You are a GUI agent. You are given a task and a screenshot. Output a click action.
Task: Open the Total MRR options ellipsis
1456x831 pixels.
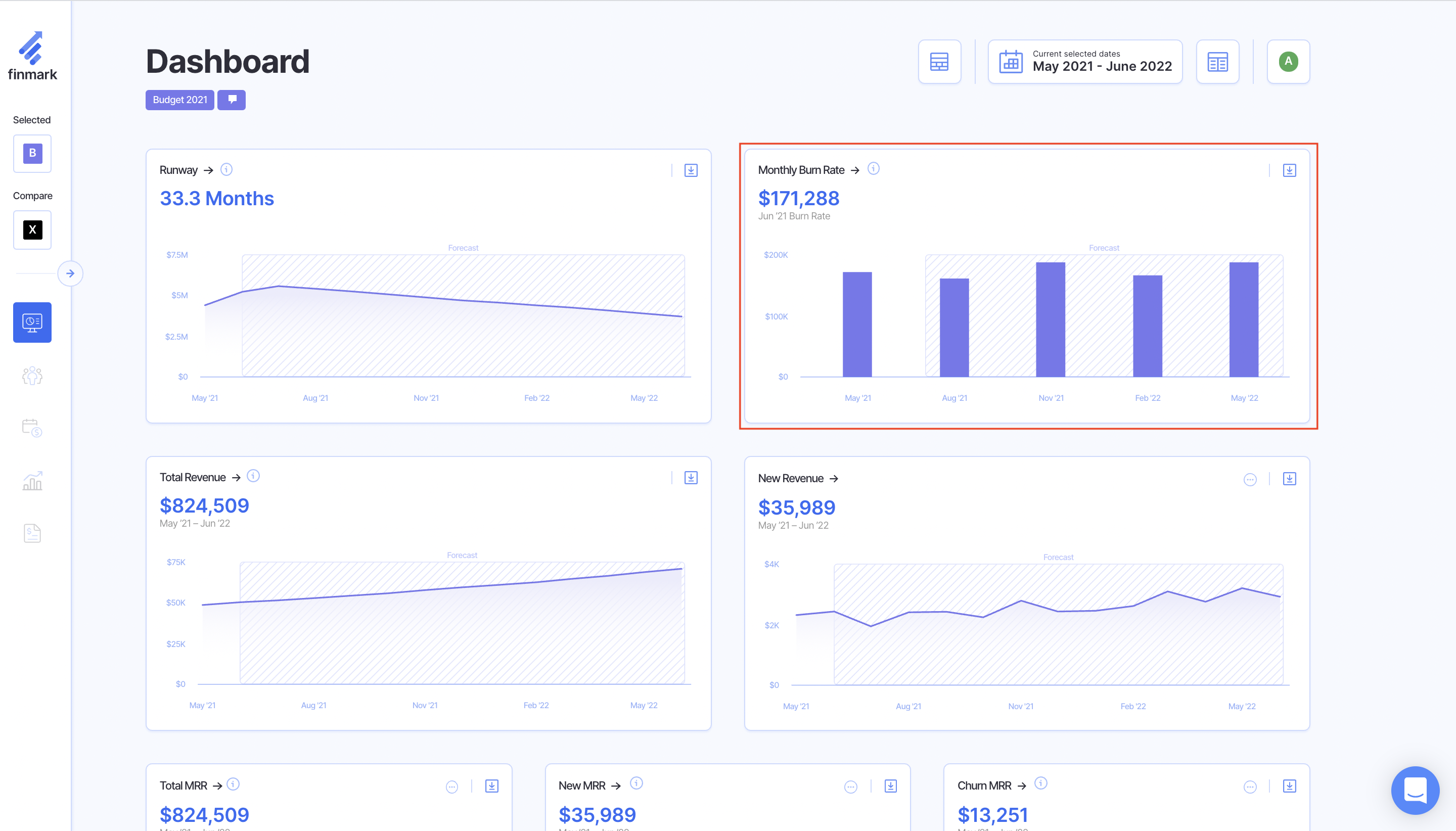coord(451,787)
